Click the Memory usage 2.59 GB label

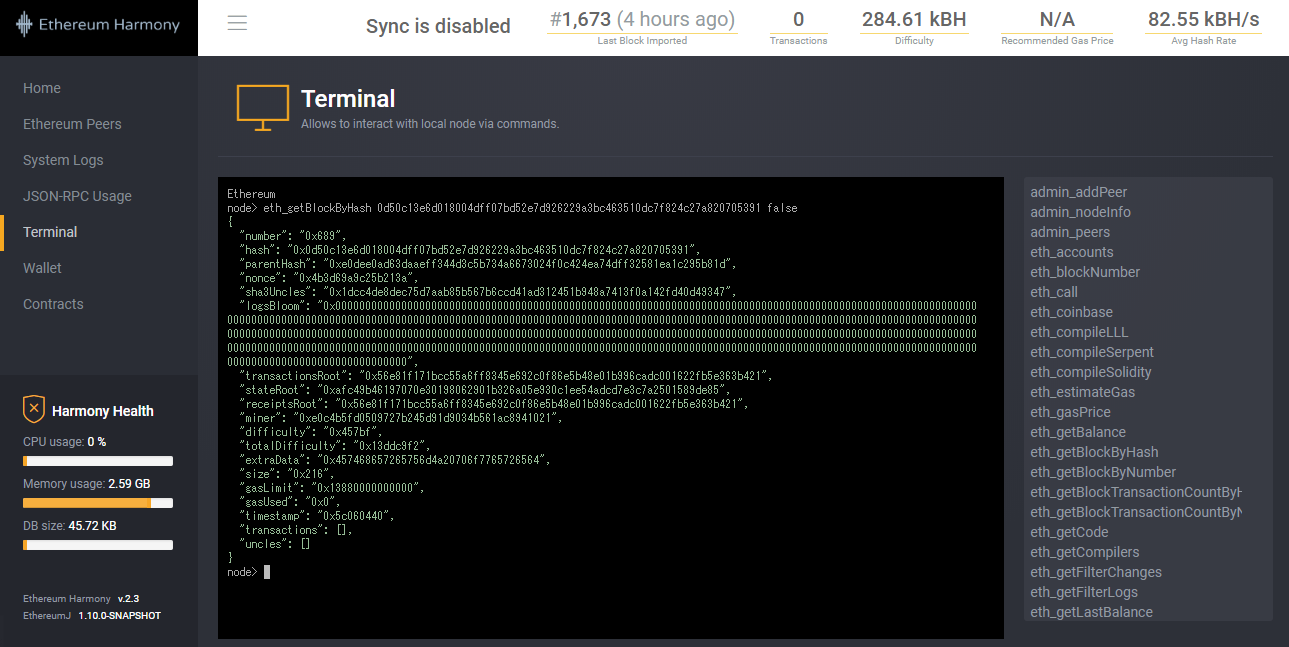click(x=87, y=483)
